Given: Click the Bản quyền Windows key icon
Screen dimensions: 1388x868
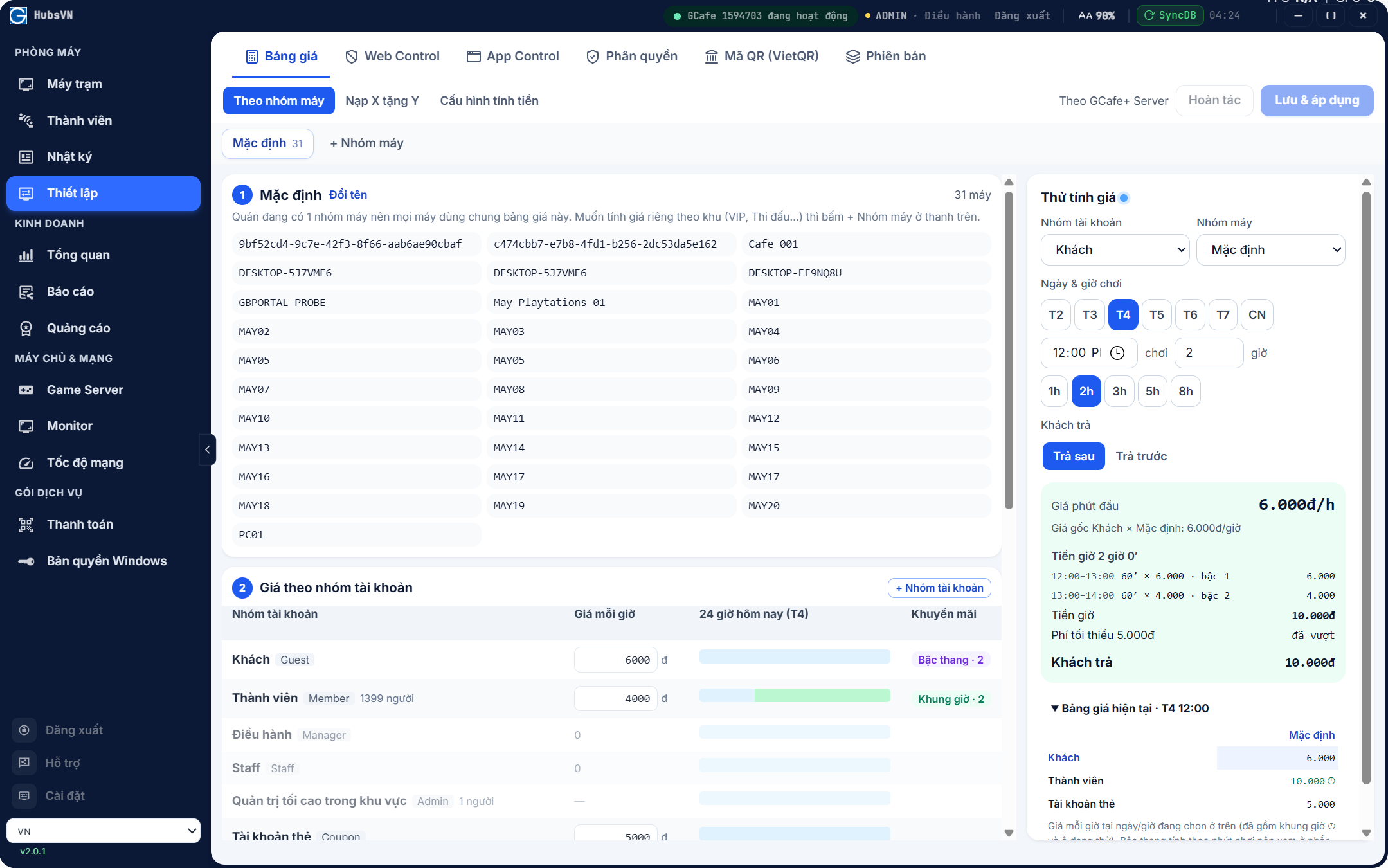Looking at the screenshot, I should pyautogui.click(x=26, y=561).
